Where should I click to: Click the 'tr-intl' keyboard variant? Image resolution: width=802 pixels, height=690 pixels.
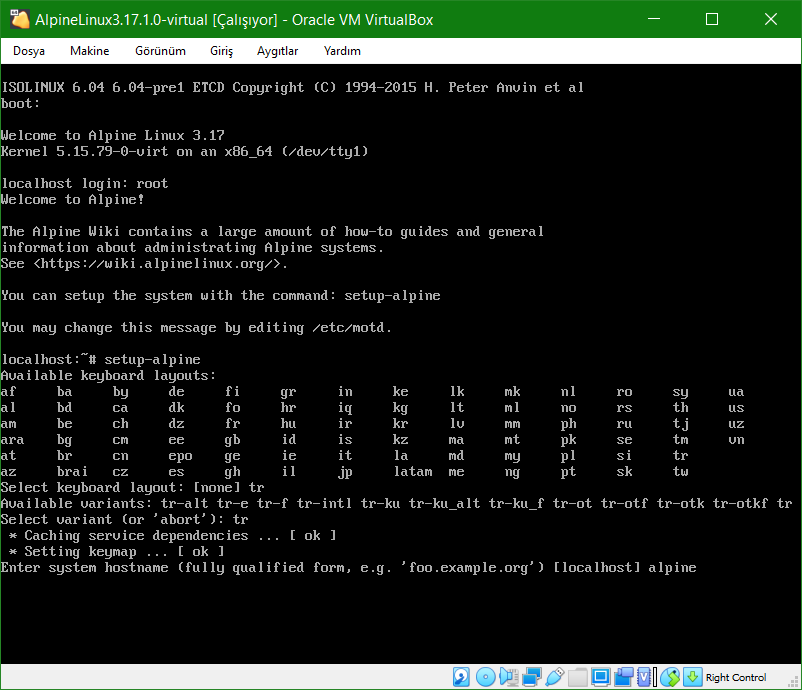(324, 504)
